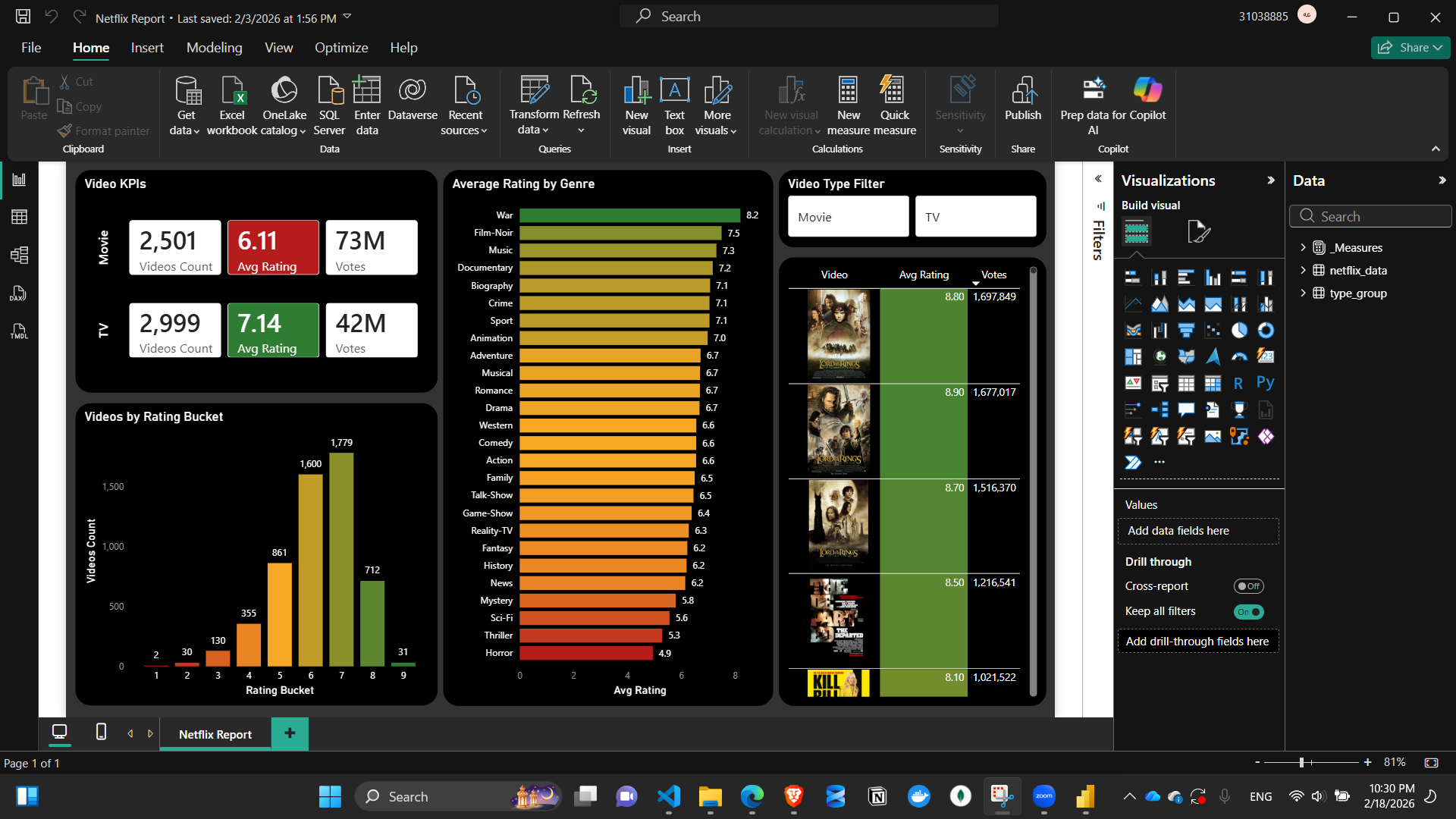Select the Python visual icon
The image size is (1456, 819).
click(1266, 383)
